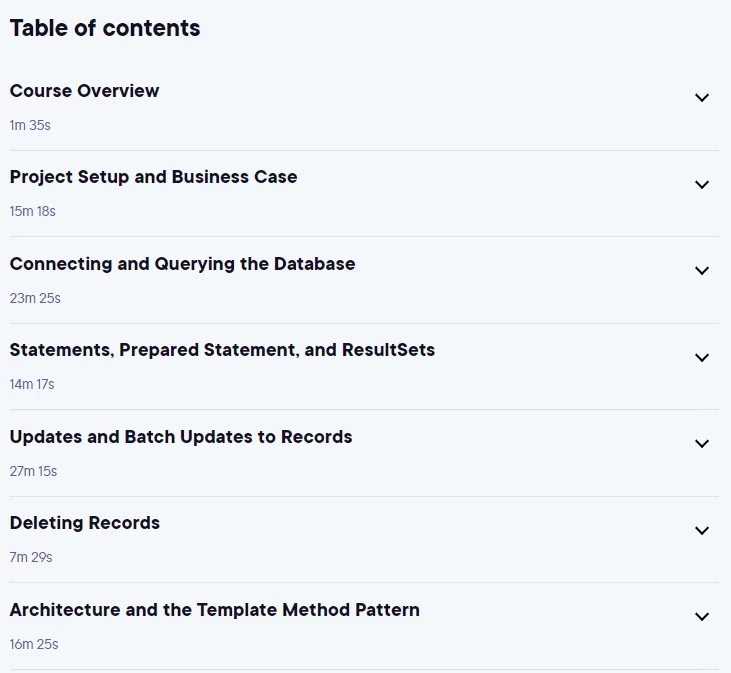Select Statements, Prepared Statement, and ResultSets heading
The width and height of the screenshot is (731, 673).
pyautogui.click(x=222, y=350)
